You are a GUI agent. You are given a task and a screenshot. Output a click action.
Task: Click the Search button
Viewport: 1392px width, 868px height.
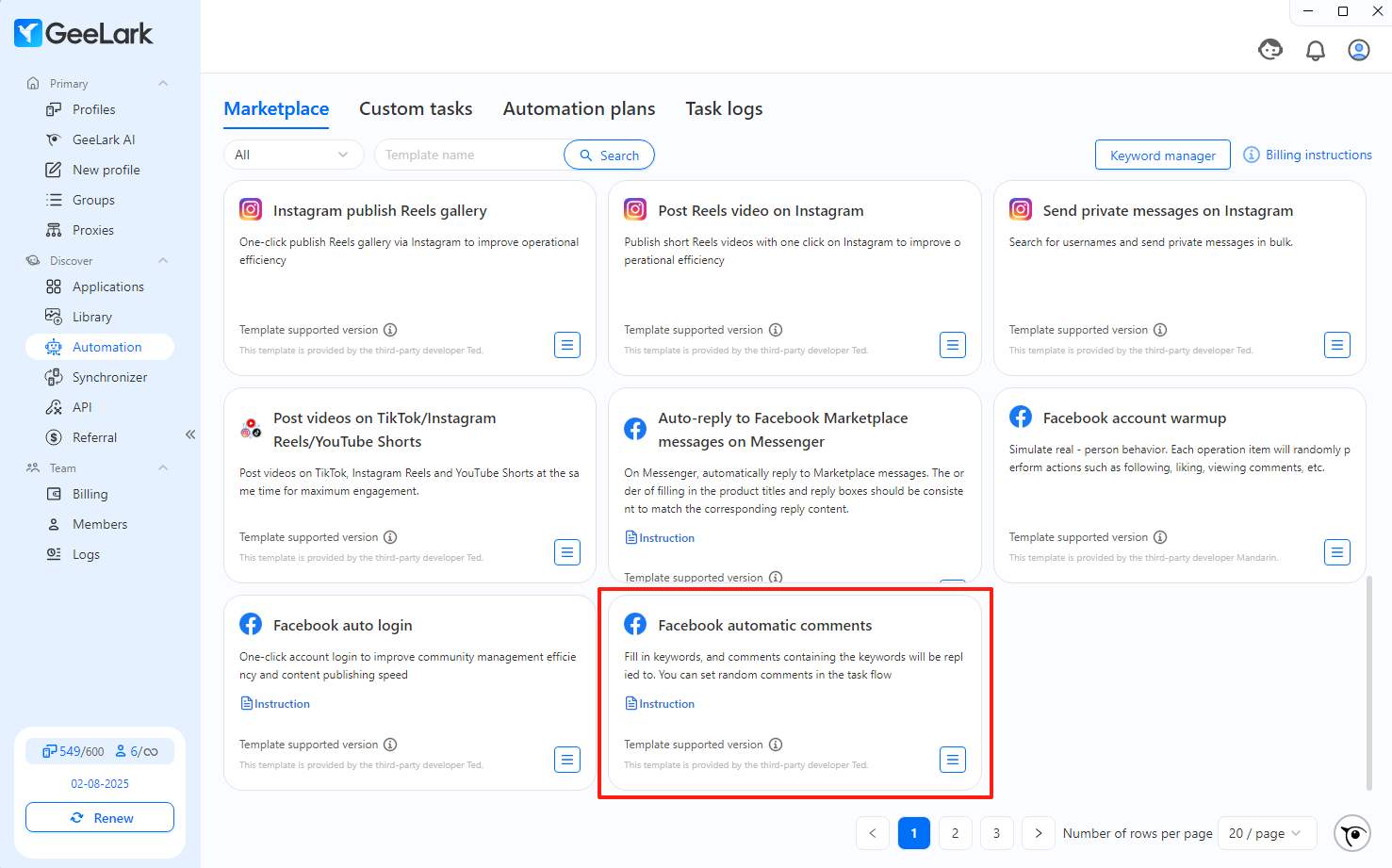pyautogui.click(x=609, y=155)
